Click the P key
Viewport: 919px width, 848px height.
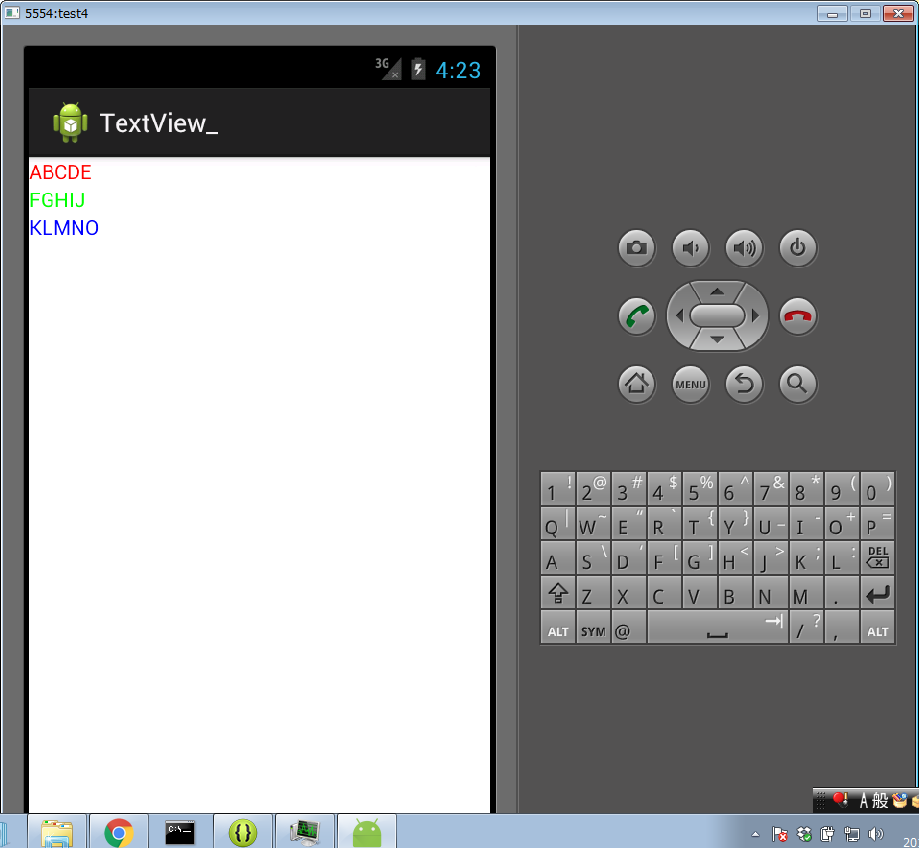[877, 523]
